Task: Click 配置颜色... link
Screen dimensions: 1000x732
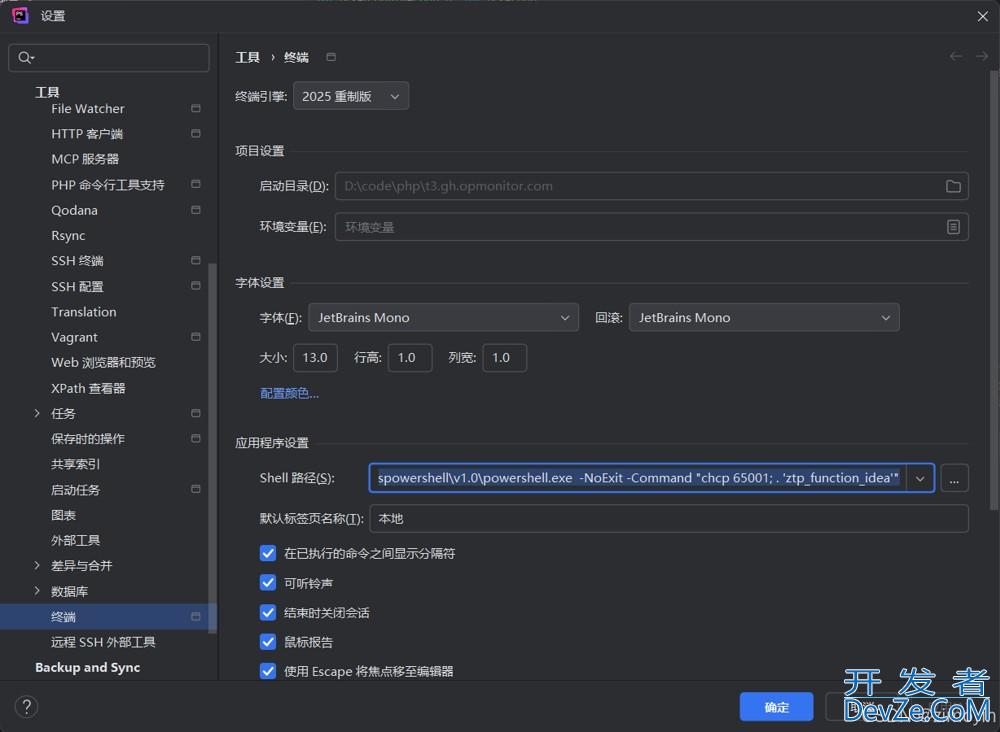Action: pos(289,393)
